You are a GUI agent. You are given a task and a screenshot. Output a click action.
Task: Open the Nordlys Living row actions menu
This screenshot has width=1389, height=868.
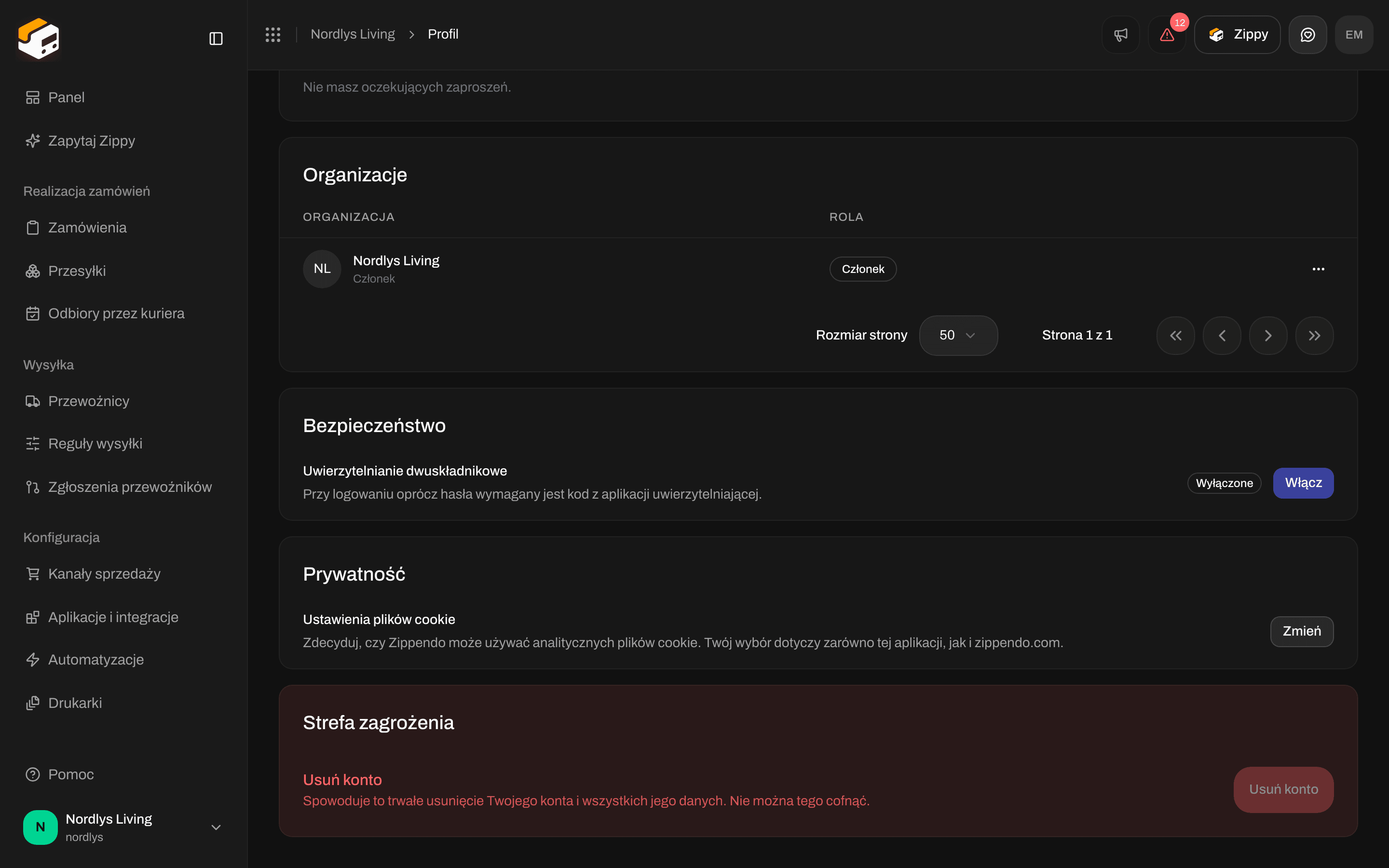pyautogui.click(x=1319, y=269)
